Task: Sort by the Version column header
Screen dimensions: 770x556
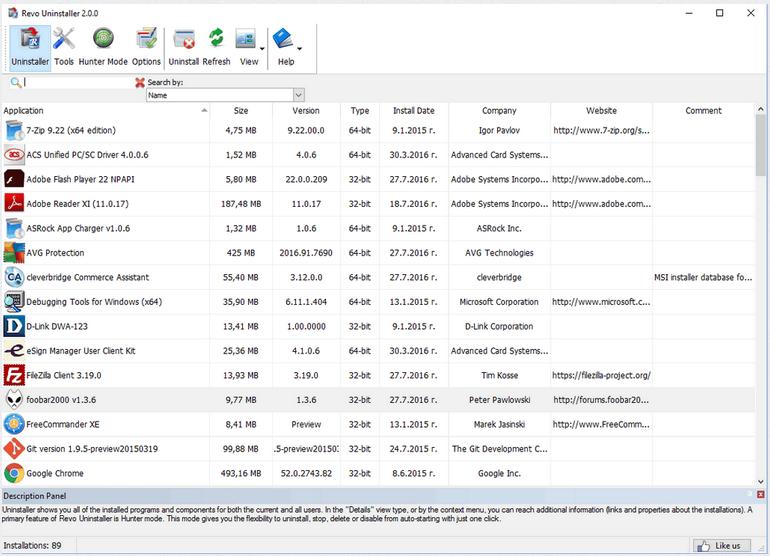Action: (x=306, y=111)
